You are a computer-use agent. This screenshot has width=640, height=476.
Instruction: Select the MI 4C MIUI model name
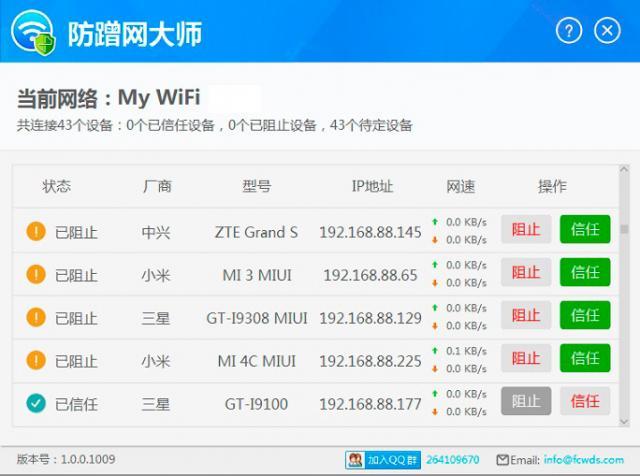257,361
